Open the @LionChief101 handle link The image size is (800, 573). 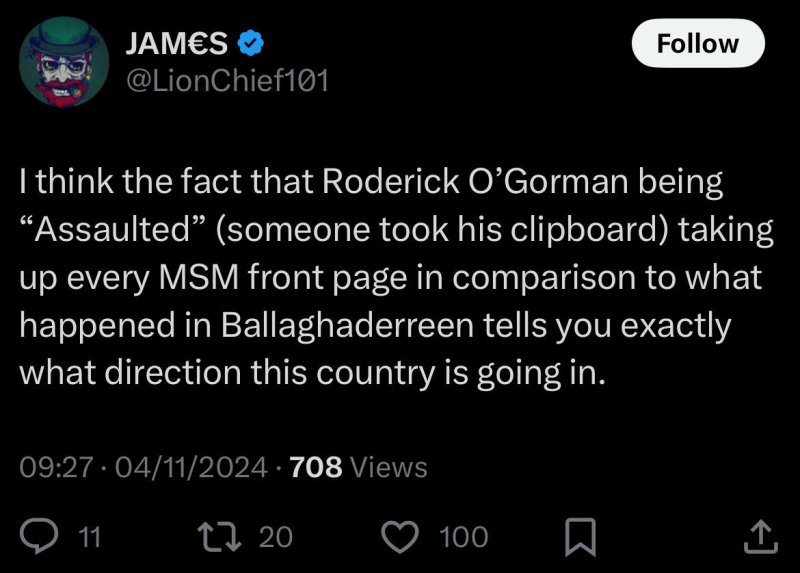[224, 80]
